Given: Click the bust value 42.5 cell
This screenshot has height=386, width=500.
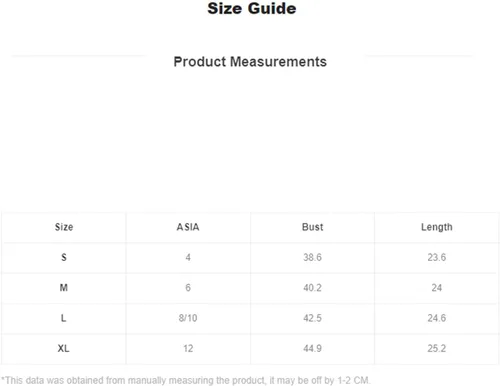Looking at the screenshot, I should tap(312, 318).
